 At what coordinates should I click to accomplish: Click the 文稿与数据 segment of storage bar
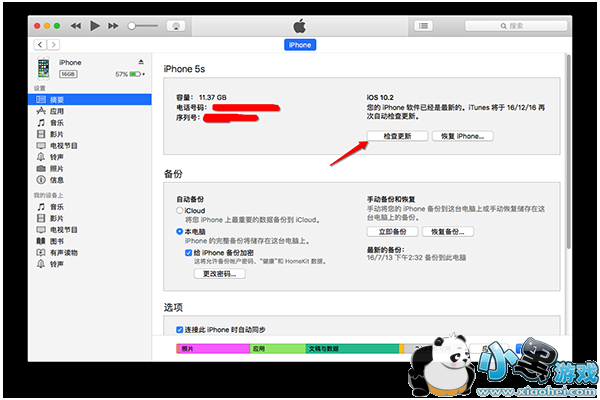pyautogui.click(x=352, y=349)
